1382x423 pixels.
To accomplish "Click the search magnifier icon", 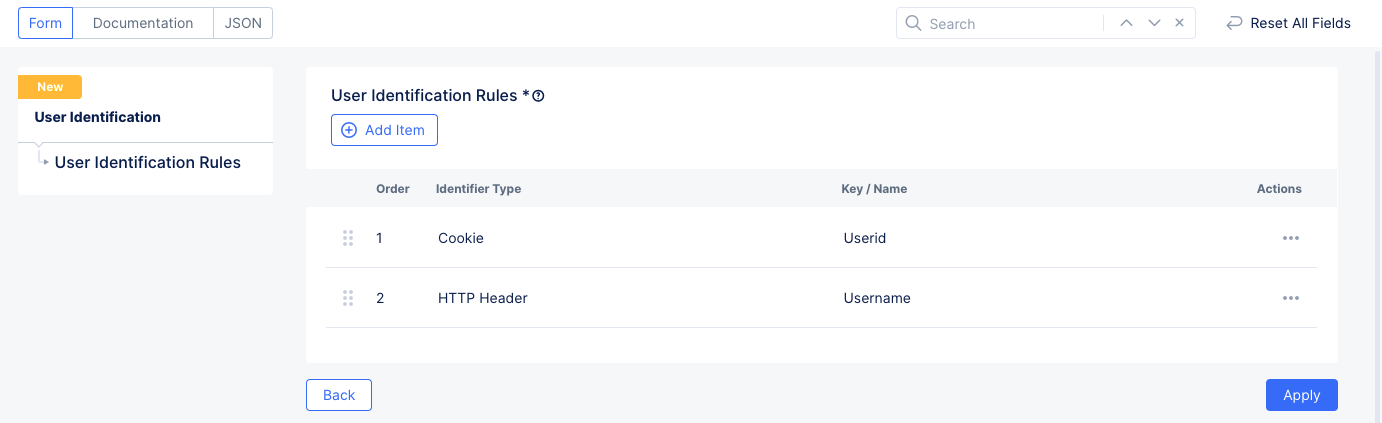I will tap(913, 23).
